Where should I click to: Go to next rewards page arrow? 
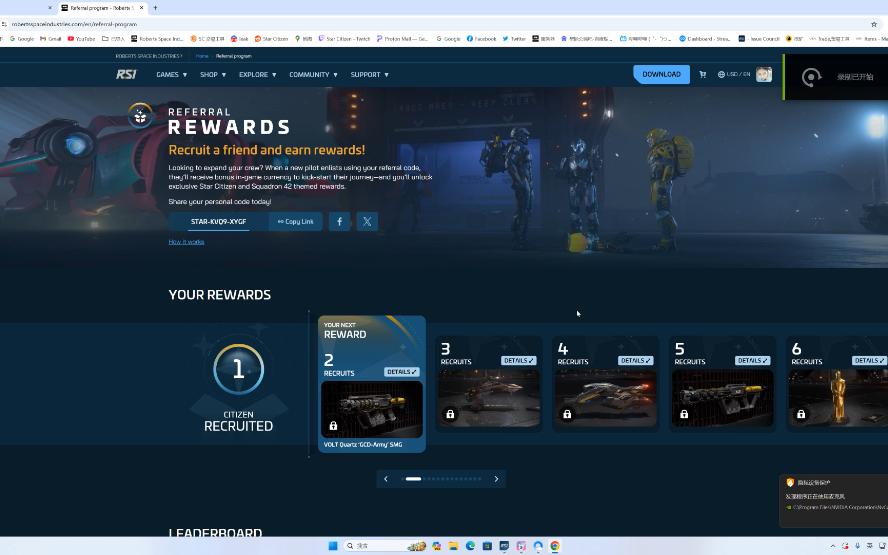pos(497,479)
